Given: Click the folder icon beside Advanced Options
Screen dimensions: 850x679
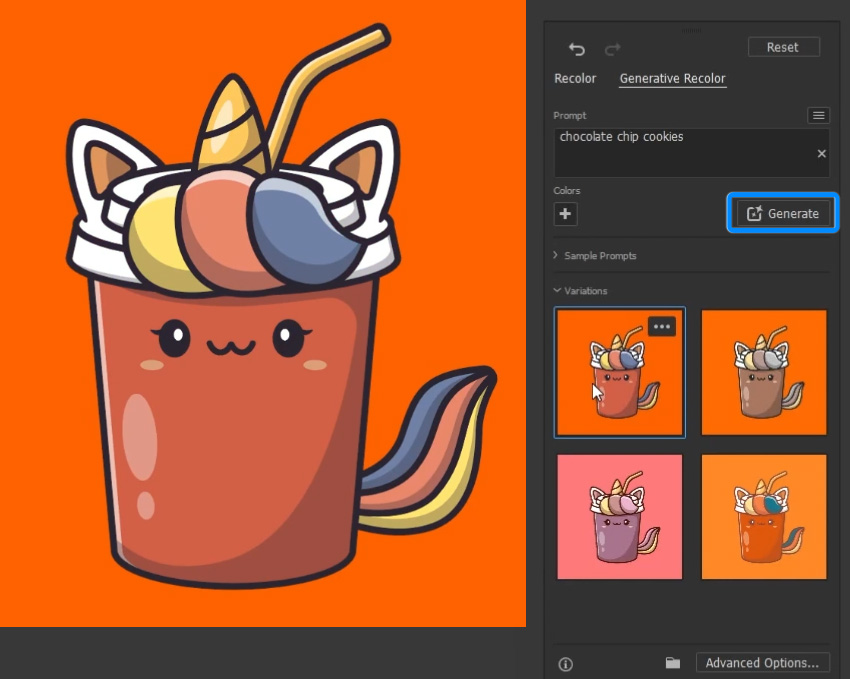Looking at the screenshot, I should click(673, 663).
